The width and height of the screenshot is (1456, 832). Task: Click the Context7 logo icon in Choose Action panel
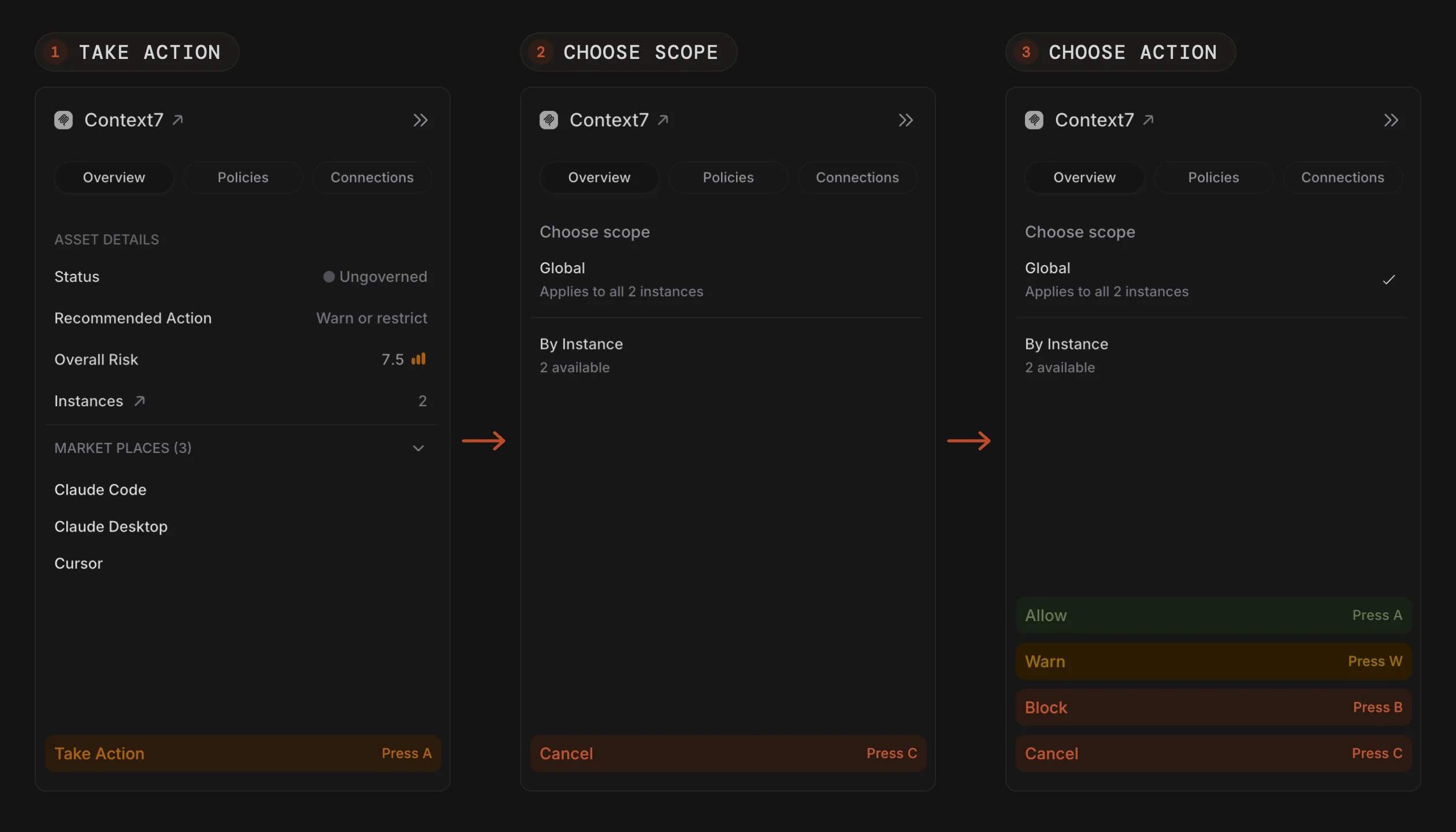click(1034, 120)
